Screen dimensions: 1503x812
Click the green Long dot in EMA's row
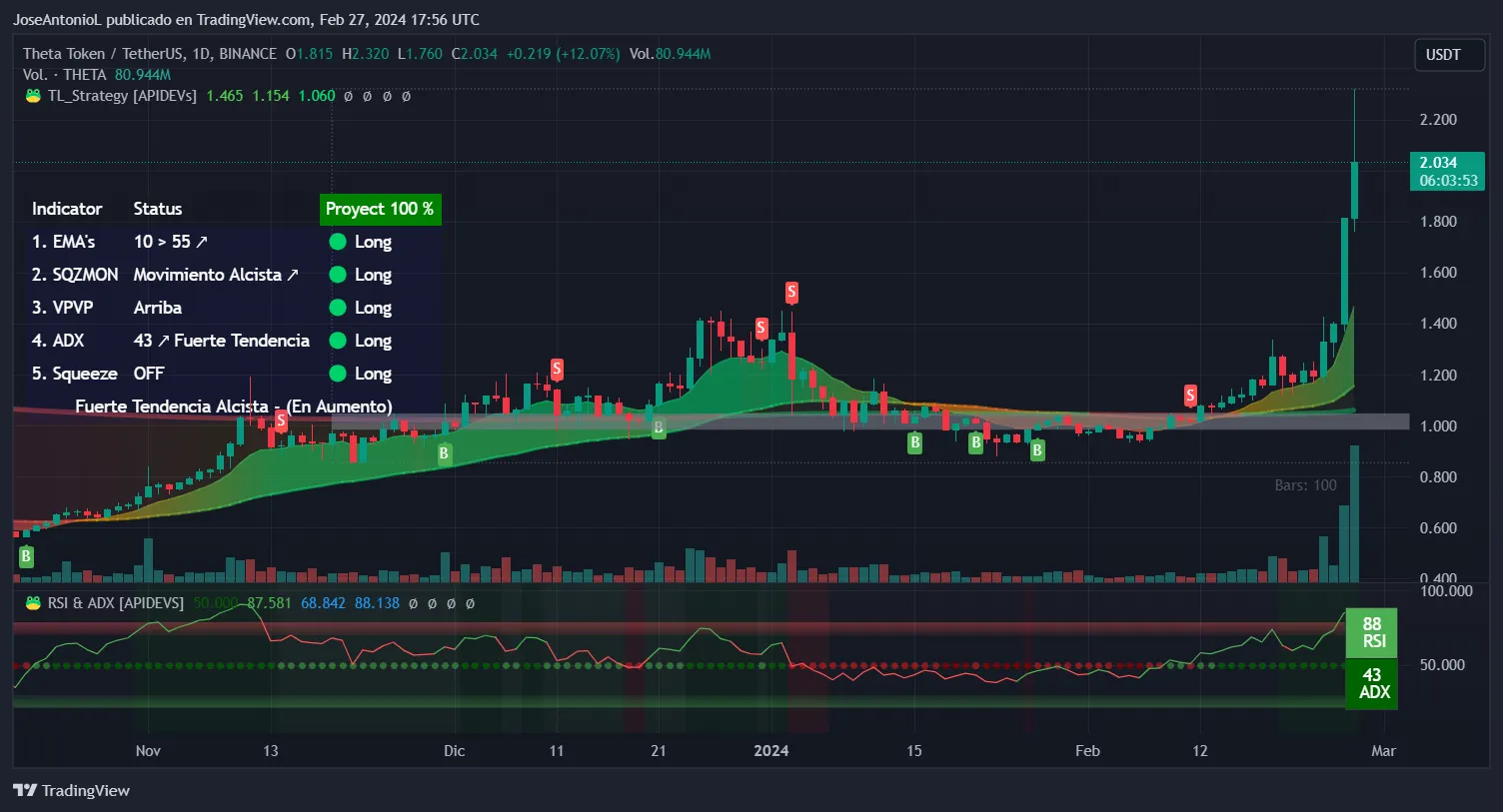coord(338,242)
